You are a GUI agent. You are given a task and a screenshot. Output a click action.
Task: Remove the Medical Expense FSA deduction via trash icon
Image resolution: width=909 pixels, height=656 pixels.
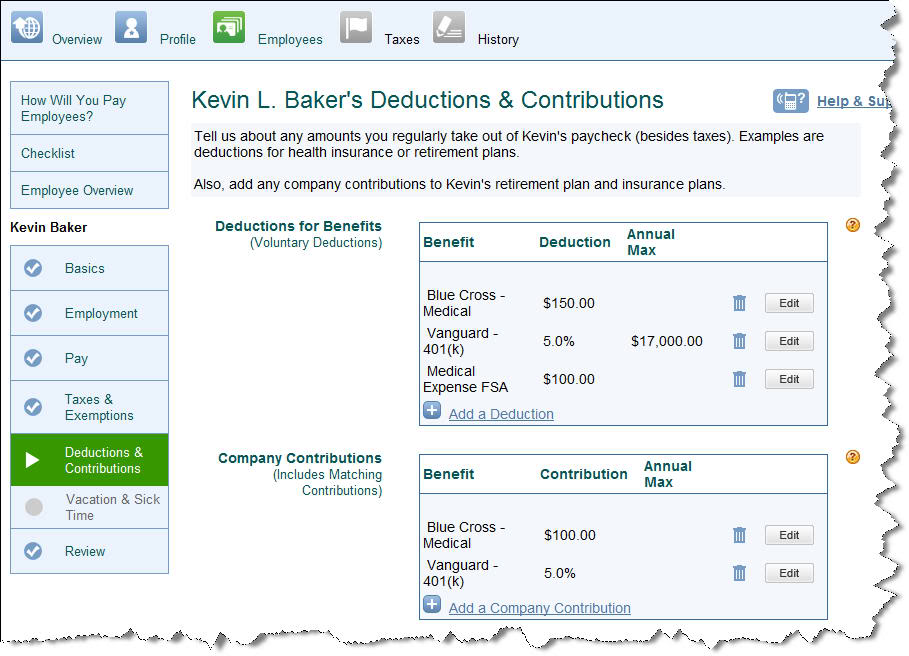click(739, 379)
